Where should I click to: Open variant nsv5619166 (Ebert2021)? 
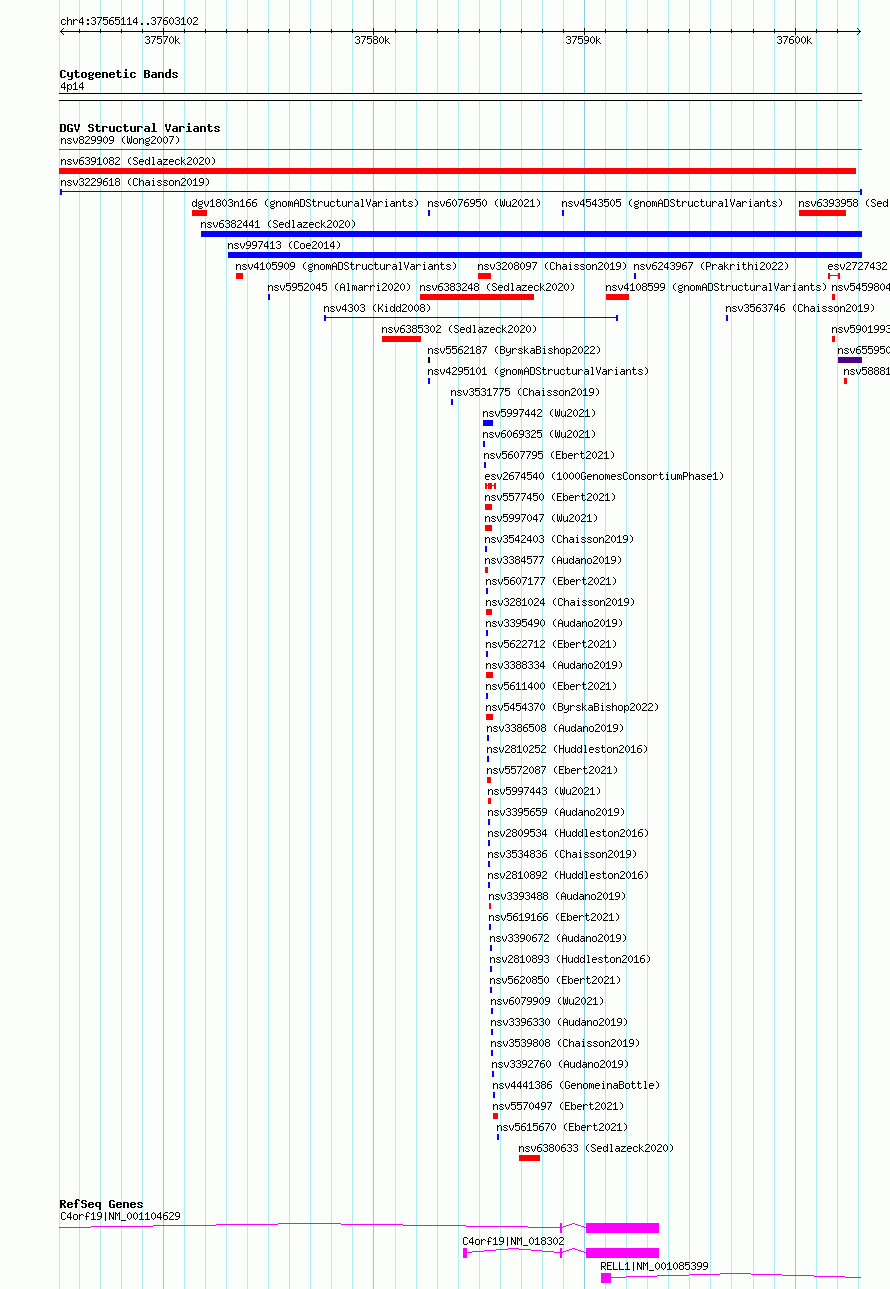click(555, 917)
